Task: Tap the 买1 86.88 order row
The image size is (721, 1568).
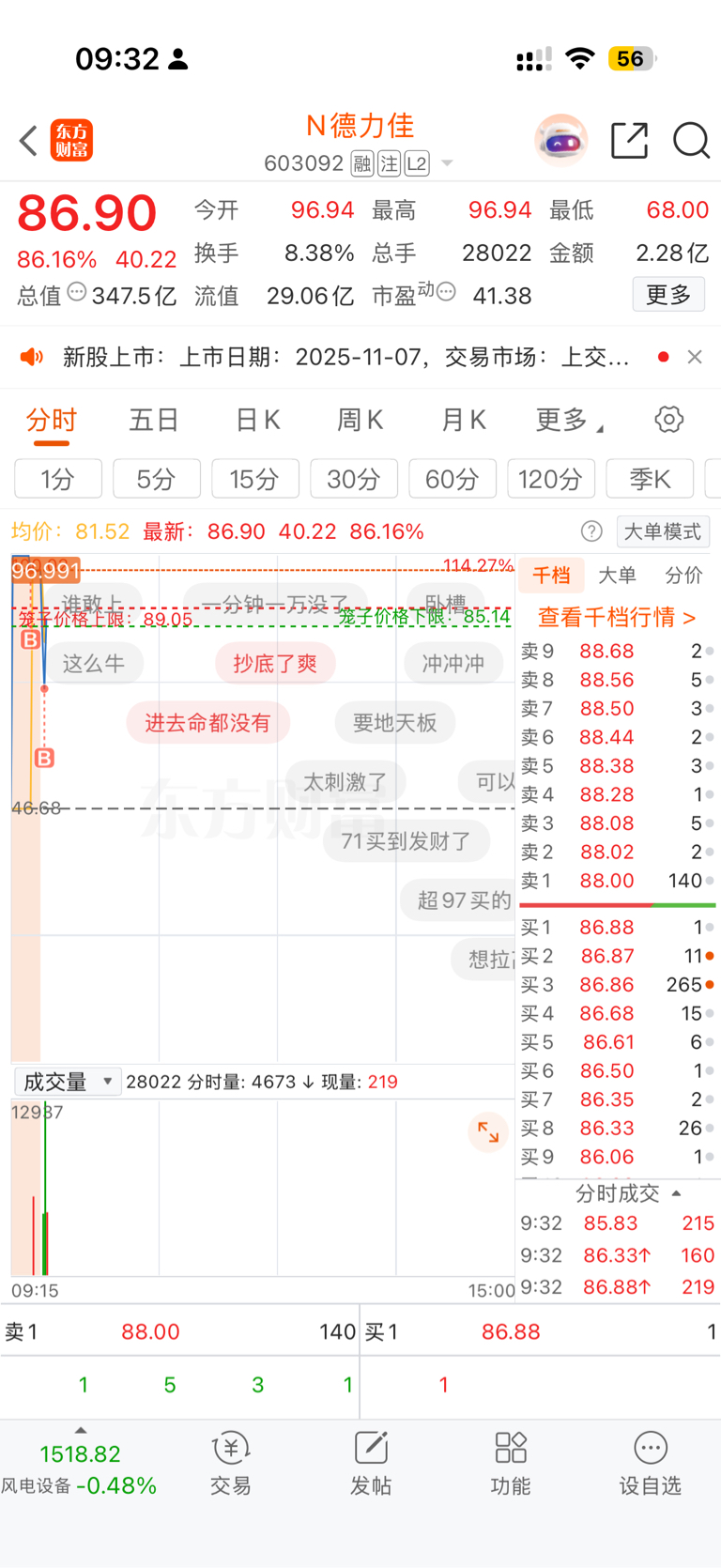Action: [x=618, y=927]
